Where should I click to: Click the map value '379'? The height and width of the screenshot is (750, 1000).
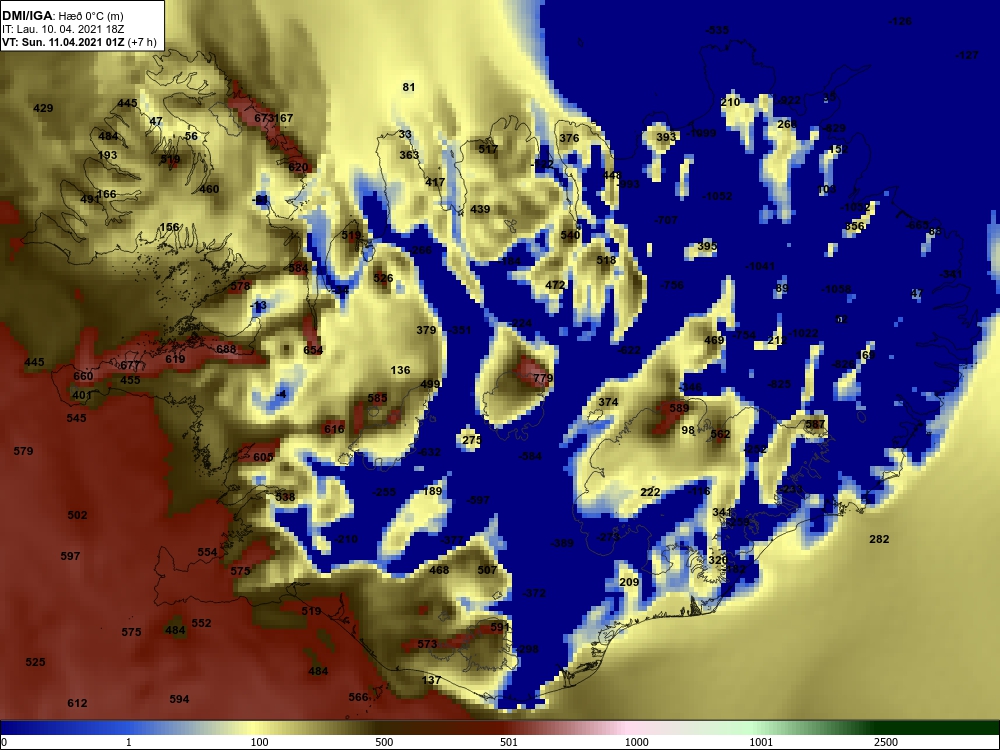(426, 330)
